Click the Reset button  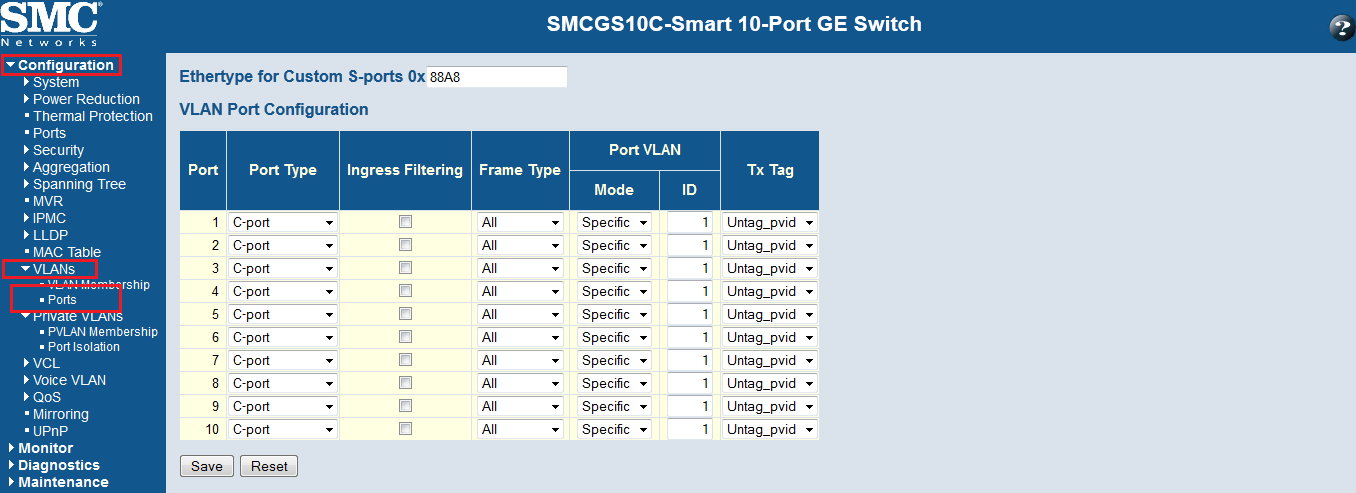coord(269,466)
